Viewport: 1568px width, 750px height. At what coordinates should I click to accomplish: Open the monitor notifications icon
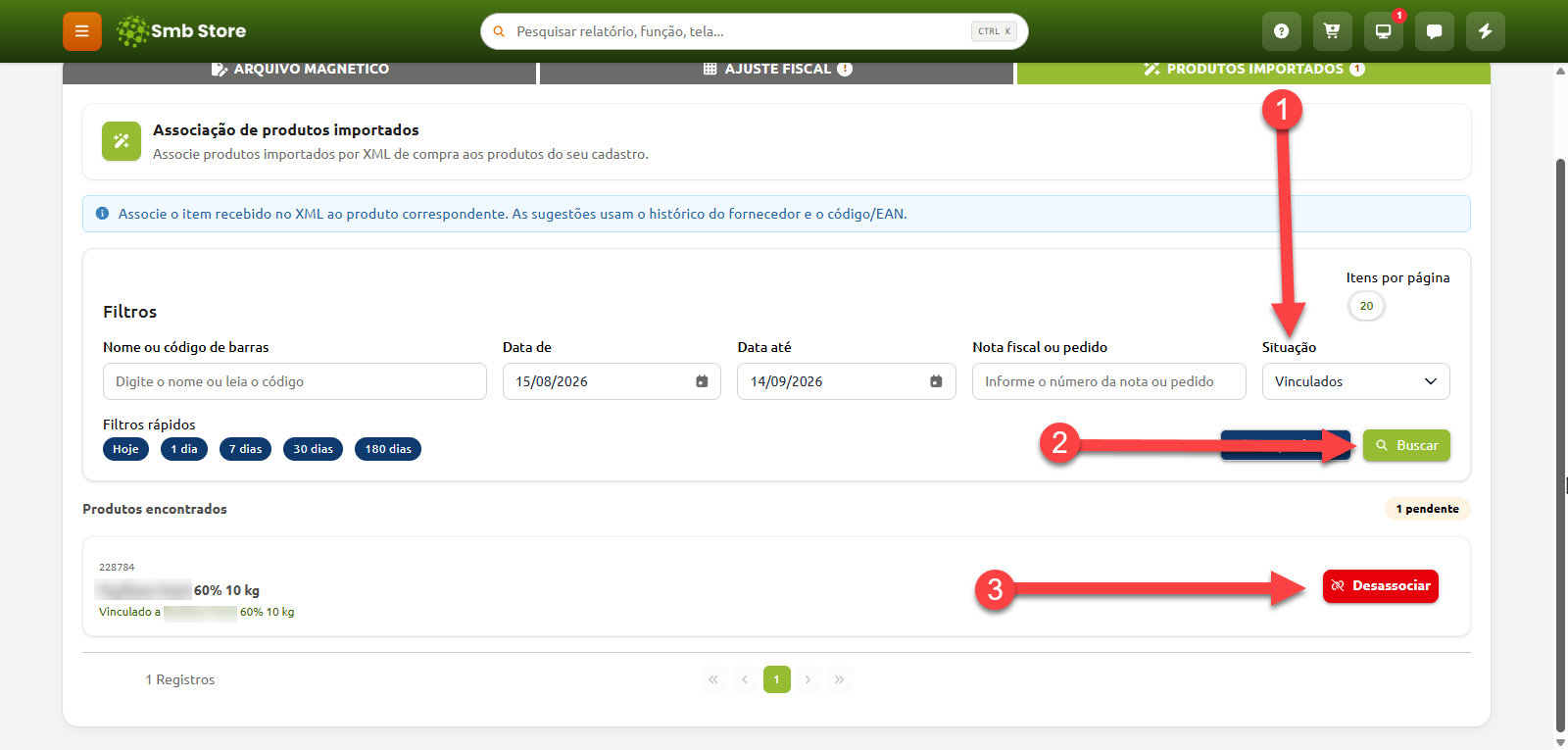pyautogui.click(x=1383, y=31)
